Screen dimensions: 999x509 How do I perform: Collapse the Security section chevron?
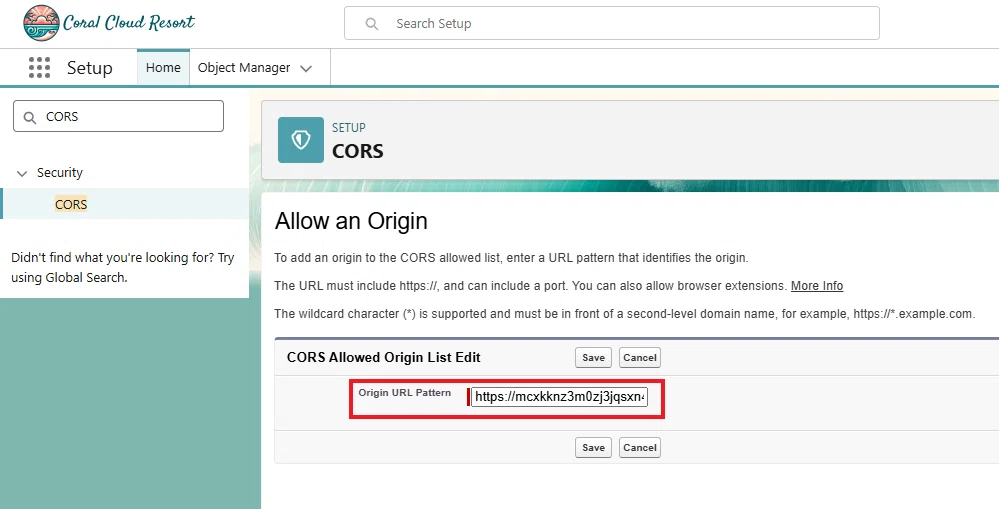pyautogui.click(x=22, y=173)
